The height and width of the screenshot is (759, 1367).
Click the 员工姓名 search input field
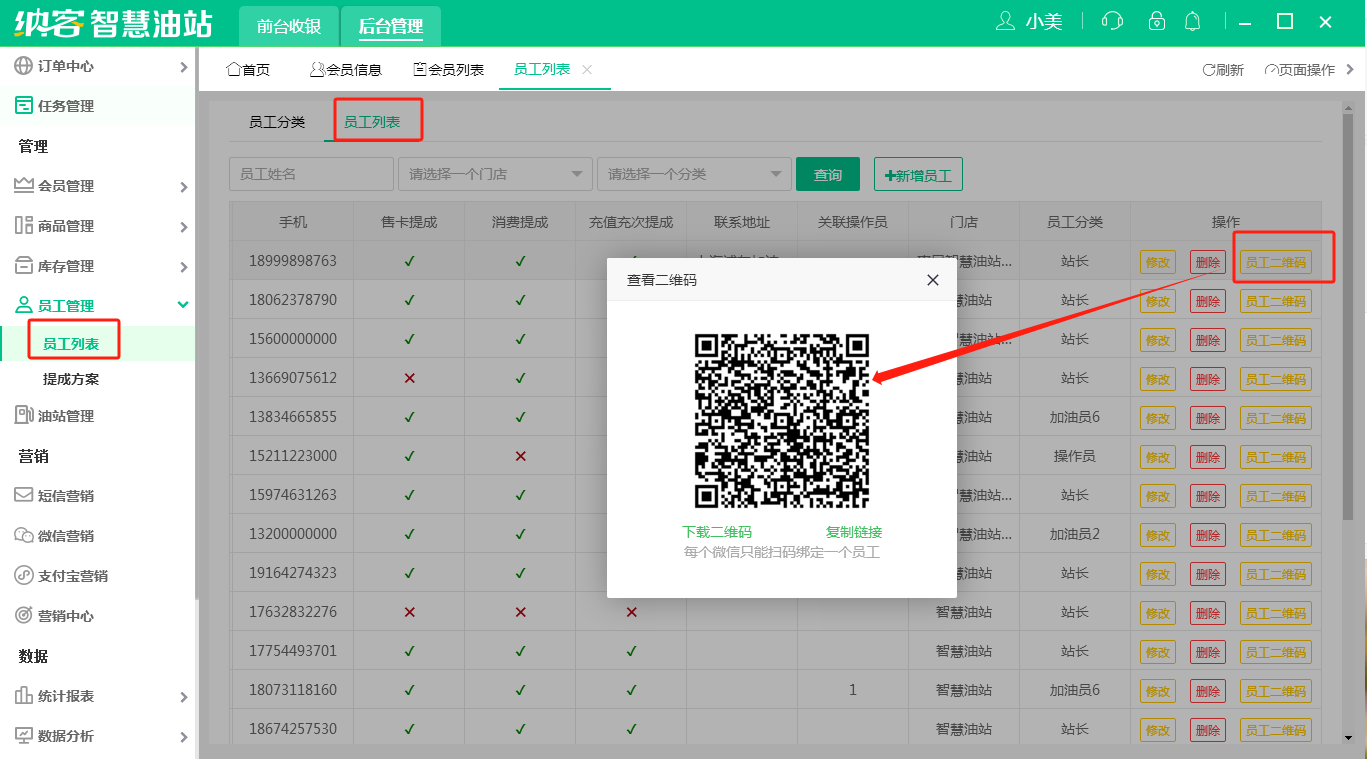pyautogui.click(x=311, y=174)
